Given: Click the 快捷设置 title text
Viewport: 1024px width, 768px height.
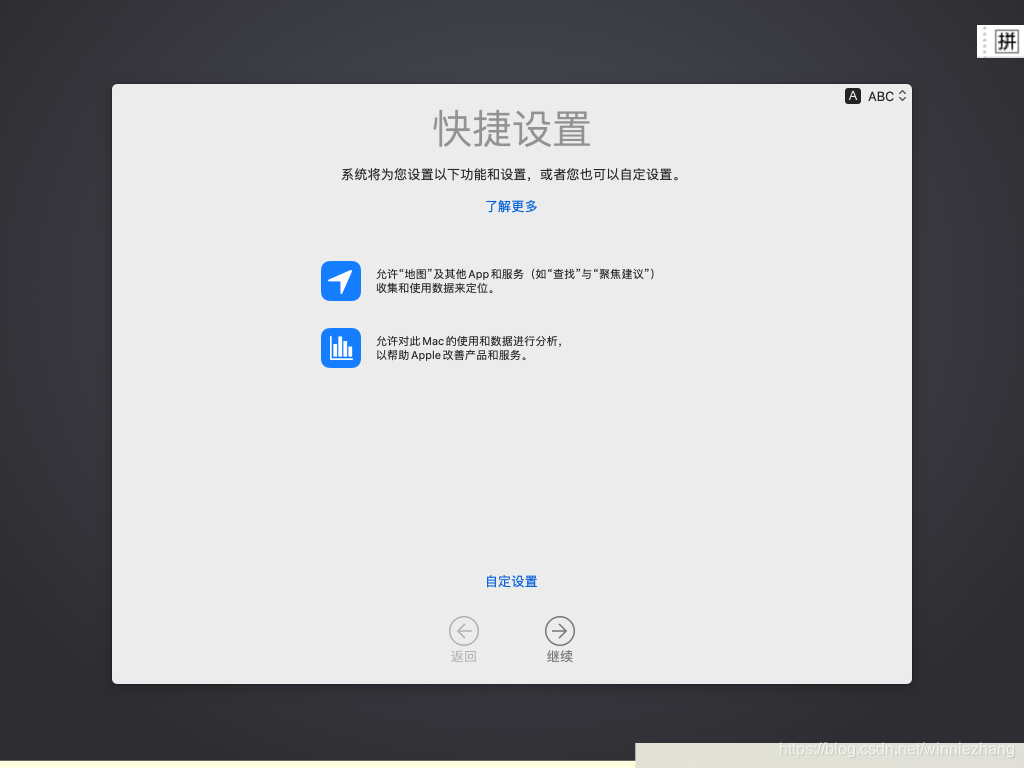Looking at the screenshot, I should (x=512, y=129).
